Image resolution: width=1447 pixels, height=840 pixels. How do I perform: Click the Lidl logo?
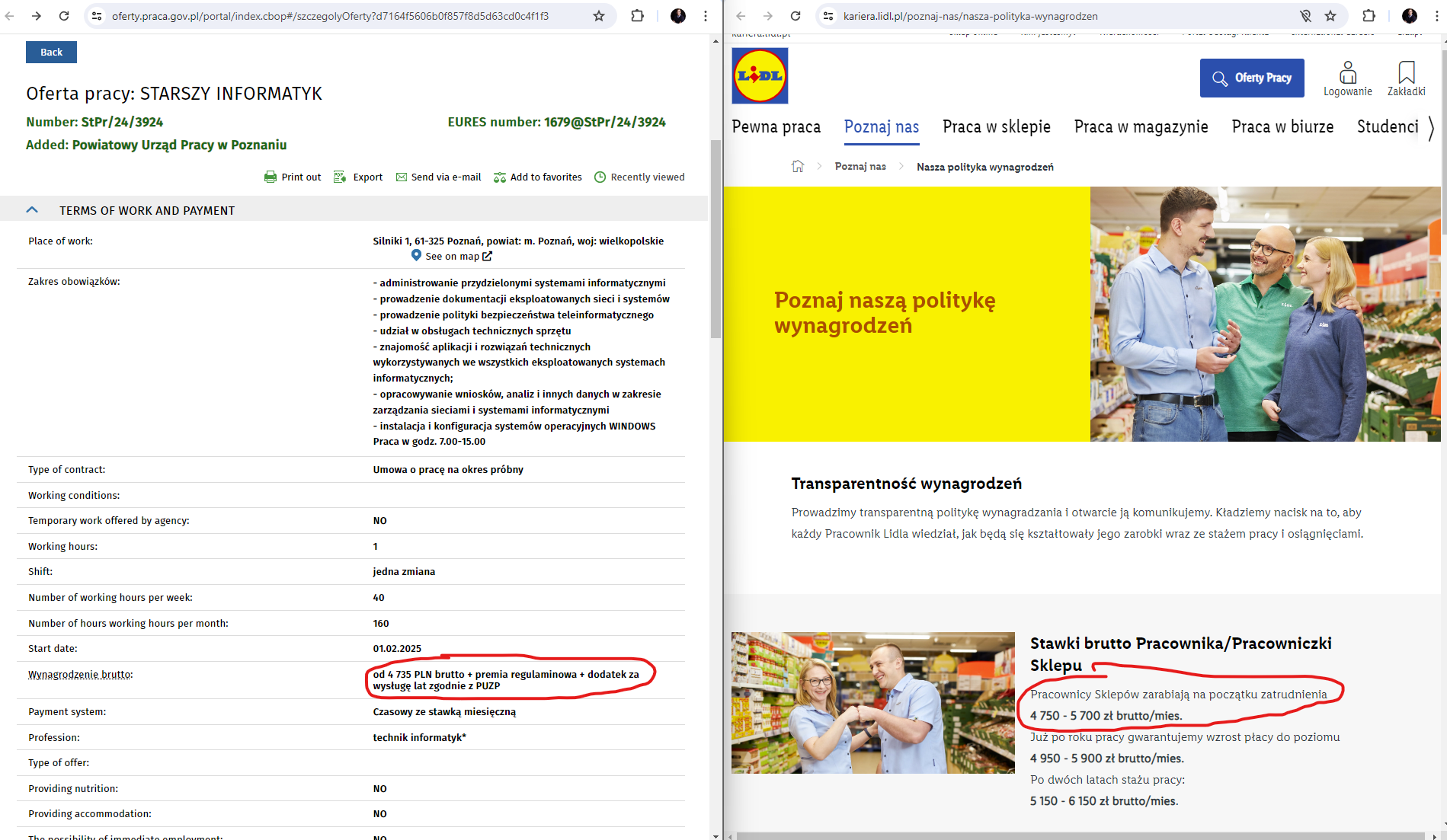pos(760,76)
